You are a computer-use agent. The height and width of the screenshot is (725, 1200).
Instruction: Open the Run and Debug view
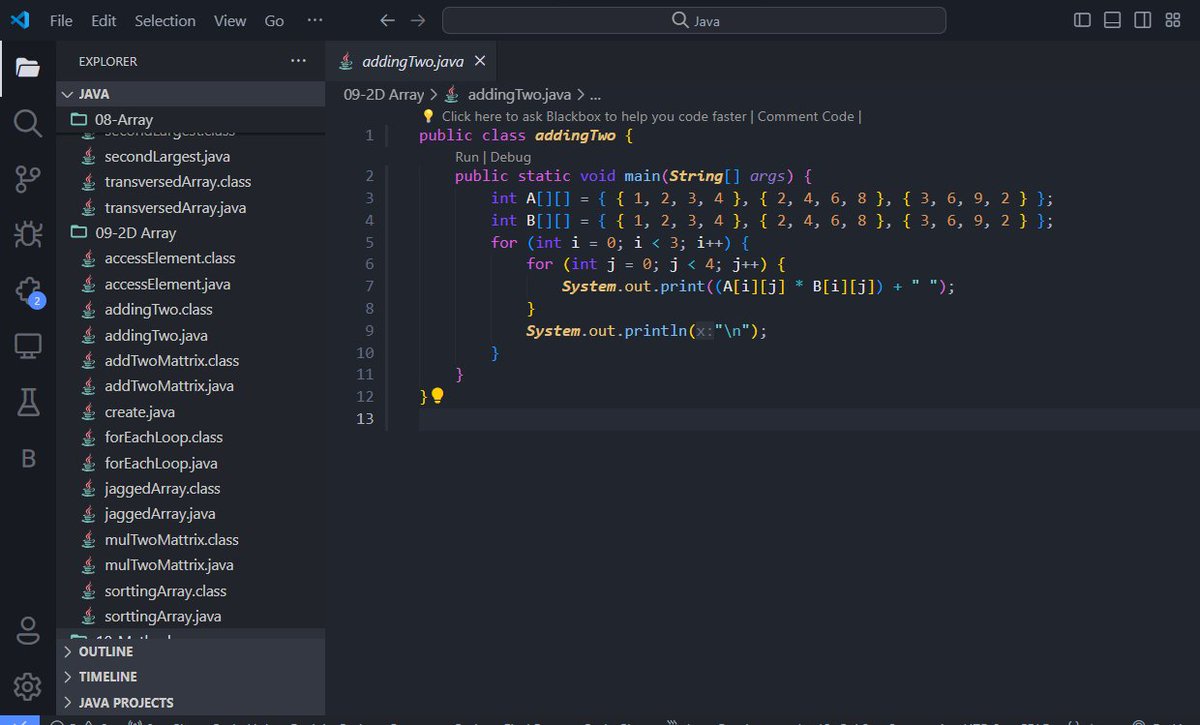tap(27, 235)
